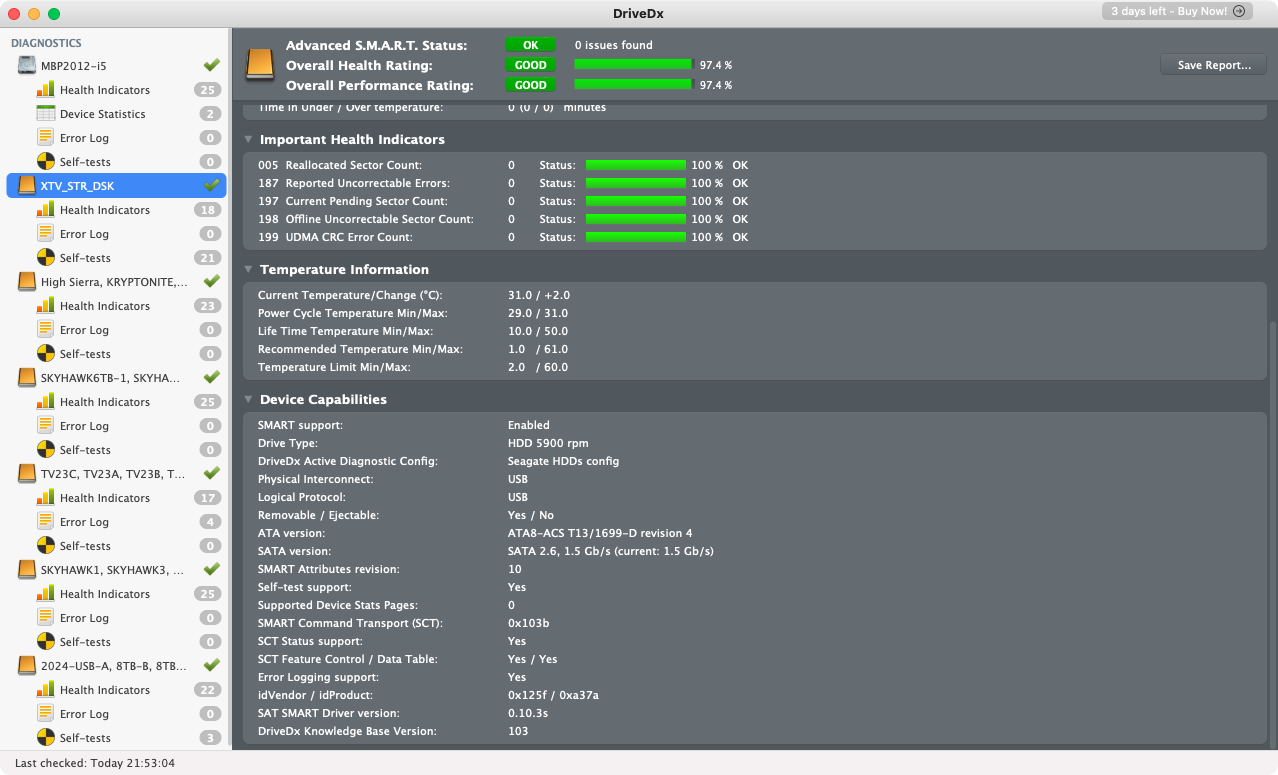Screen dimensions: 1278x775
Task: Click the Overall Health Rating progress bar
Action: [x=634, y=65]
